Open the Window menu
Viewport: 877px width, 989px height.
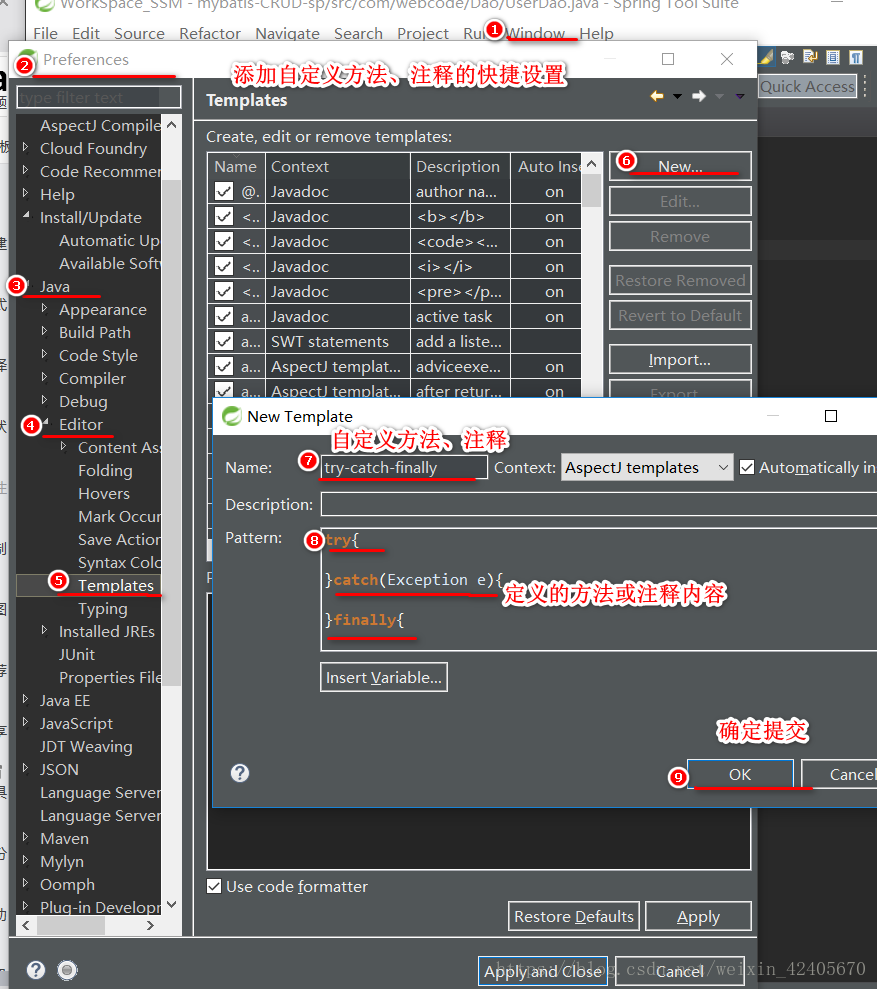coord(536,33)
